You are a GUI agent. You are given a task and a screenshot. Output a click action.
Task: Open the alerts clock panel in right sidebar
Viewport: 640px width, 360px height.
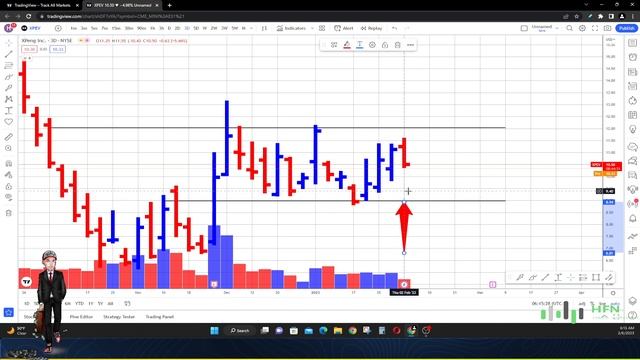[633, 57]
